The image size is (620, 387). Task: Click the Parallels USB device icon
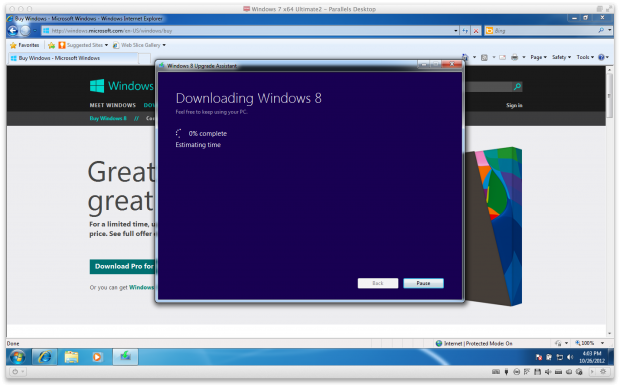pyautogui.click(x=506, y=372)
